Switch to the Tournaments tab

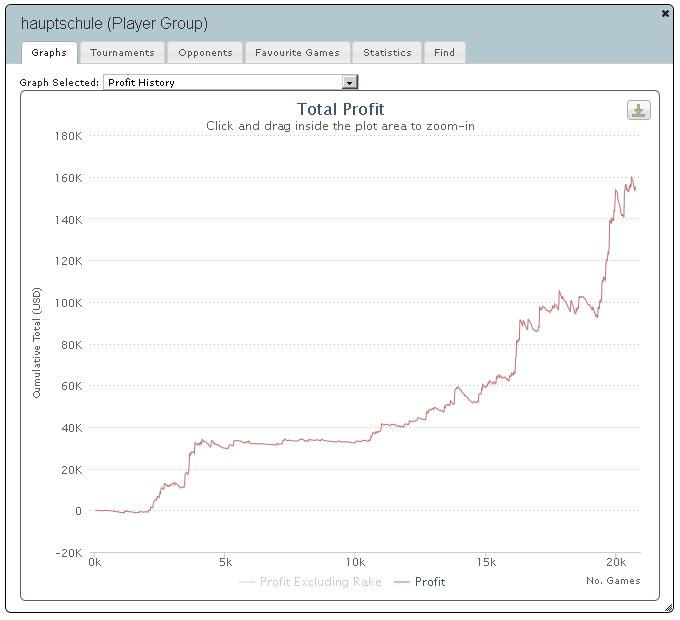coord(122,53)
